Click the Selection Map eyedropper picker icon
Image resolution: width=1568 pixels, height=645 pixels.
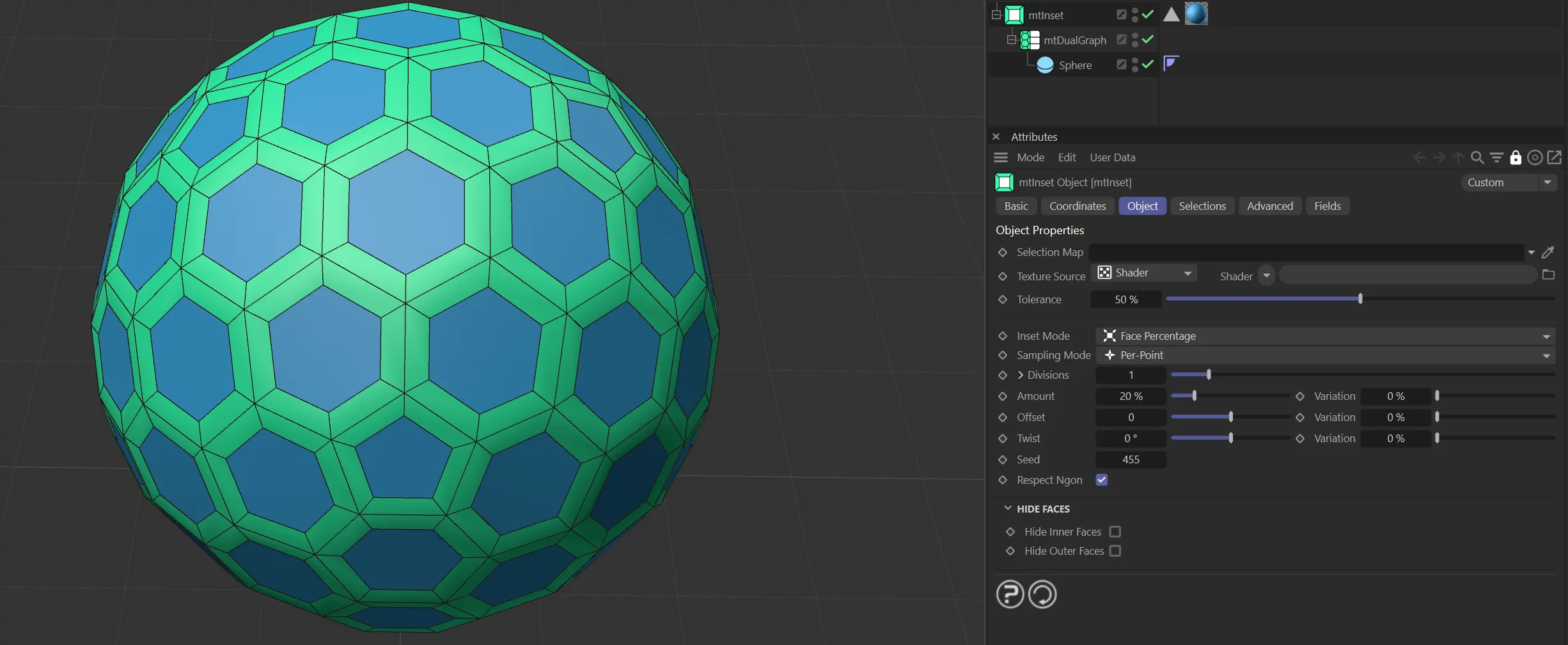tap(1548, 252)
